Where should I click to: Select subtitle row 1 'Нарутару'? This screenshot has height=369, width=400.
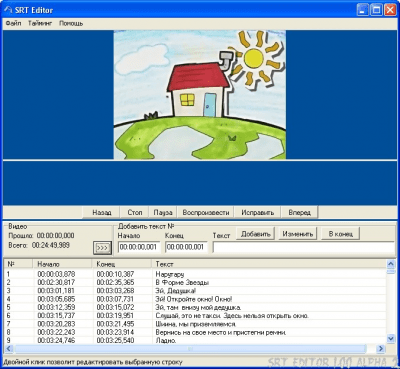pyautogui.click(x=195, y=274)
